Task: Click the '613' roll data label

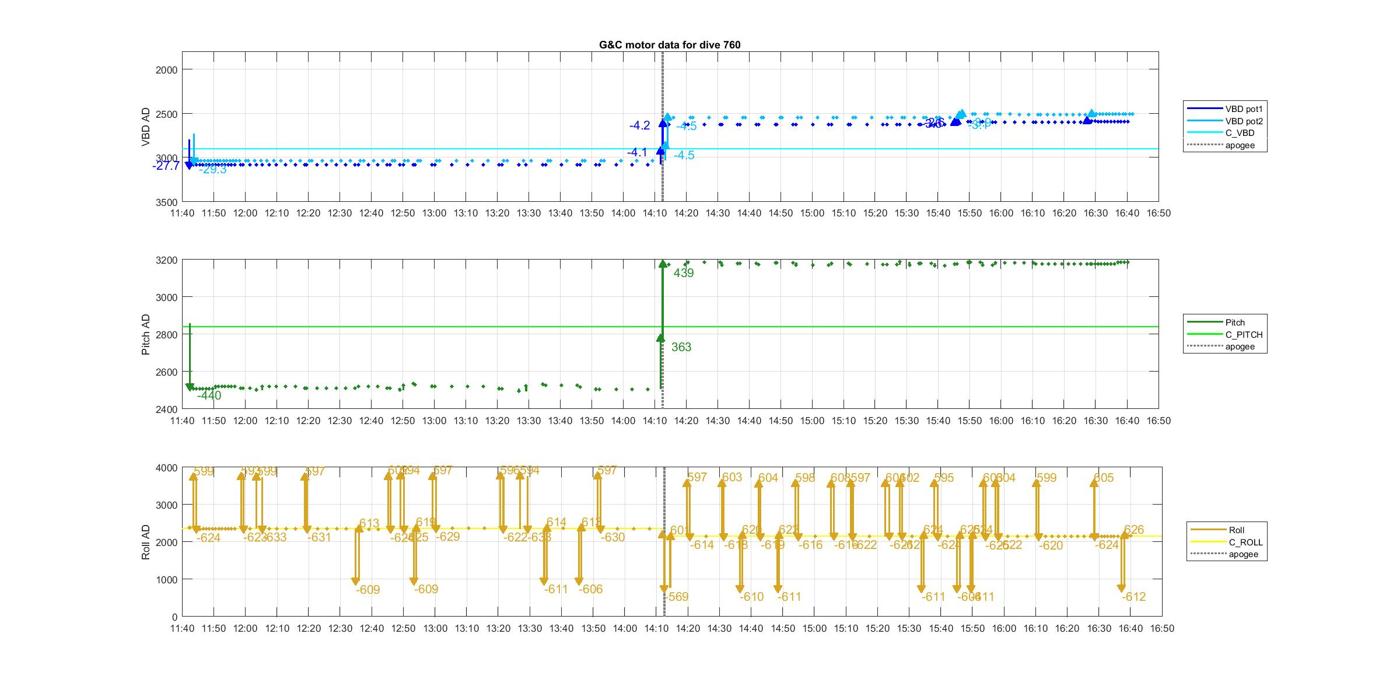Action: [369, 524]
